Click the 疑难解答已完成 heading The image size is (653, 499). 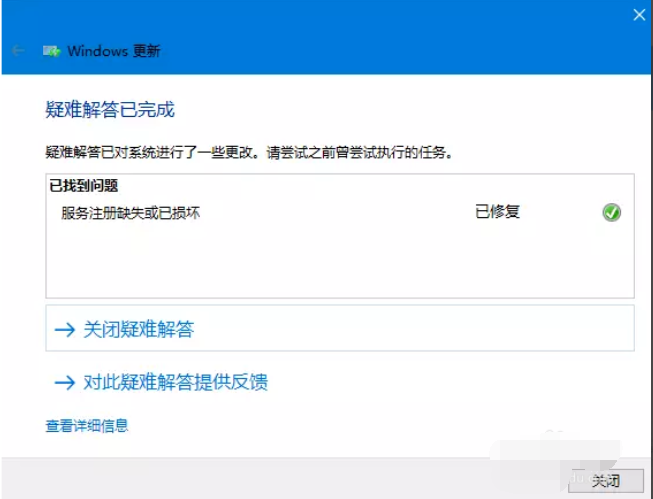[110, 110]
